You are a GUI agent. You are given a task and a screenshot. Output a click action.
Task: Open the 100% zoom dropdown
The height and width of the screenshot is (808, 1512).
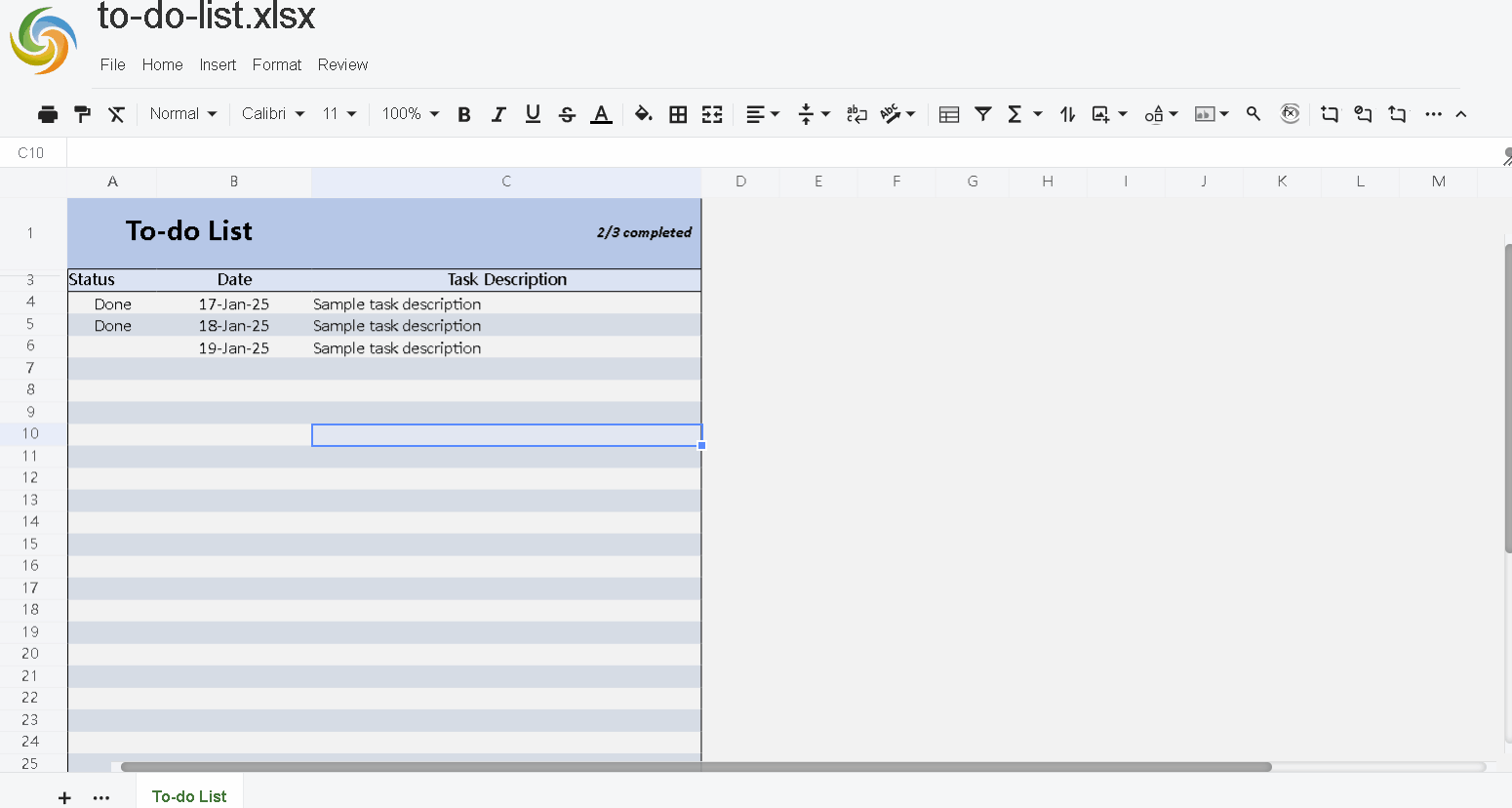point(411,114)
